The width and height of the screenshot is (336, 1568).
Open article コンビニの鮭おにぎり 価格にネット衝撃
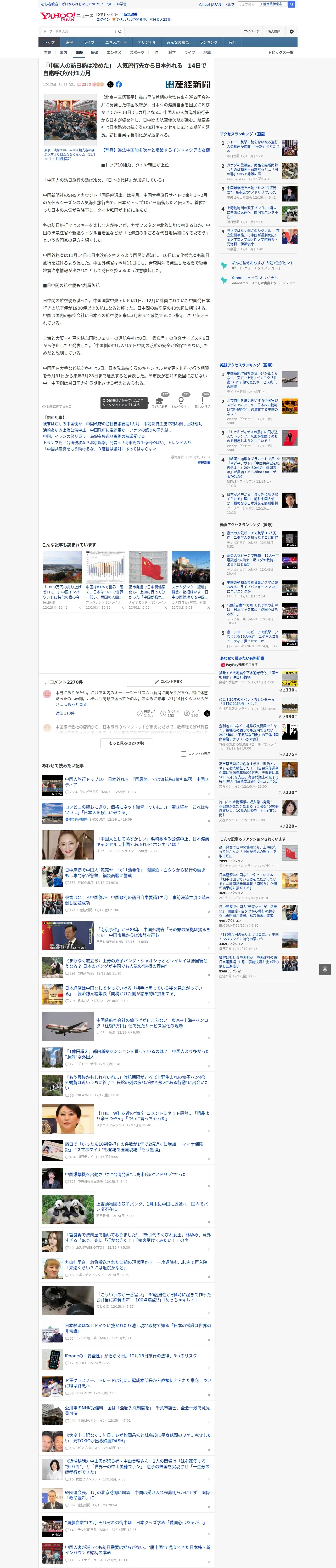point(137,810)
